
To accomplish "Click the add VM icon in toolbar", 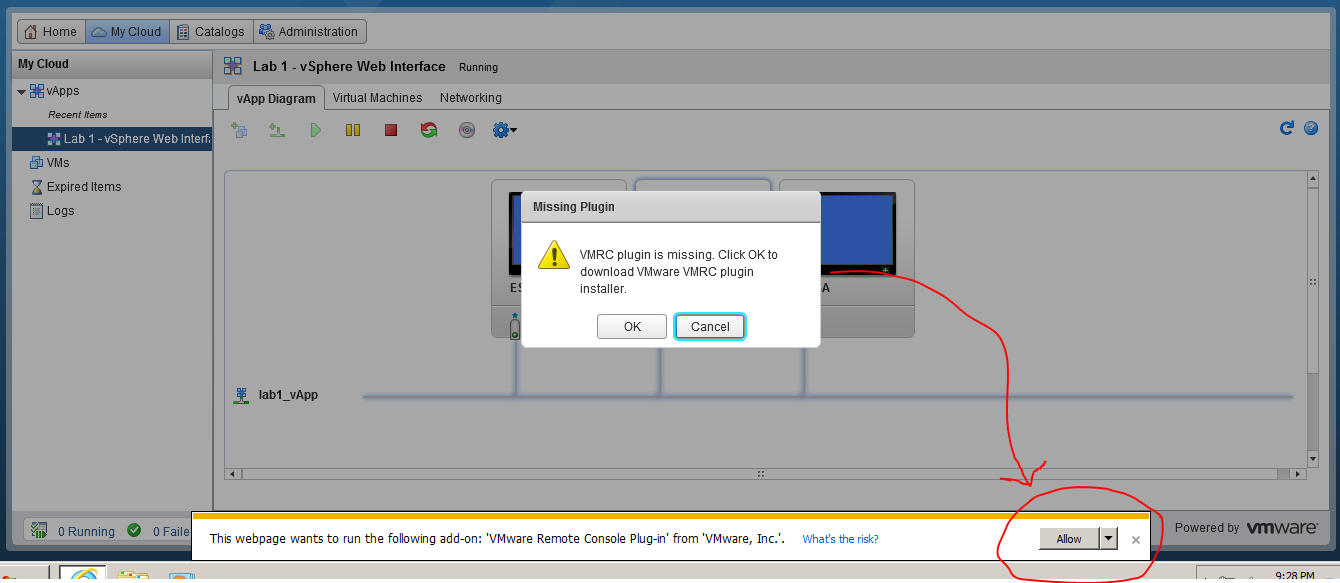I will [239, 130].
